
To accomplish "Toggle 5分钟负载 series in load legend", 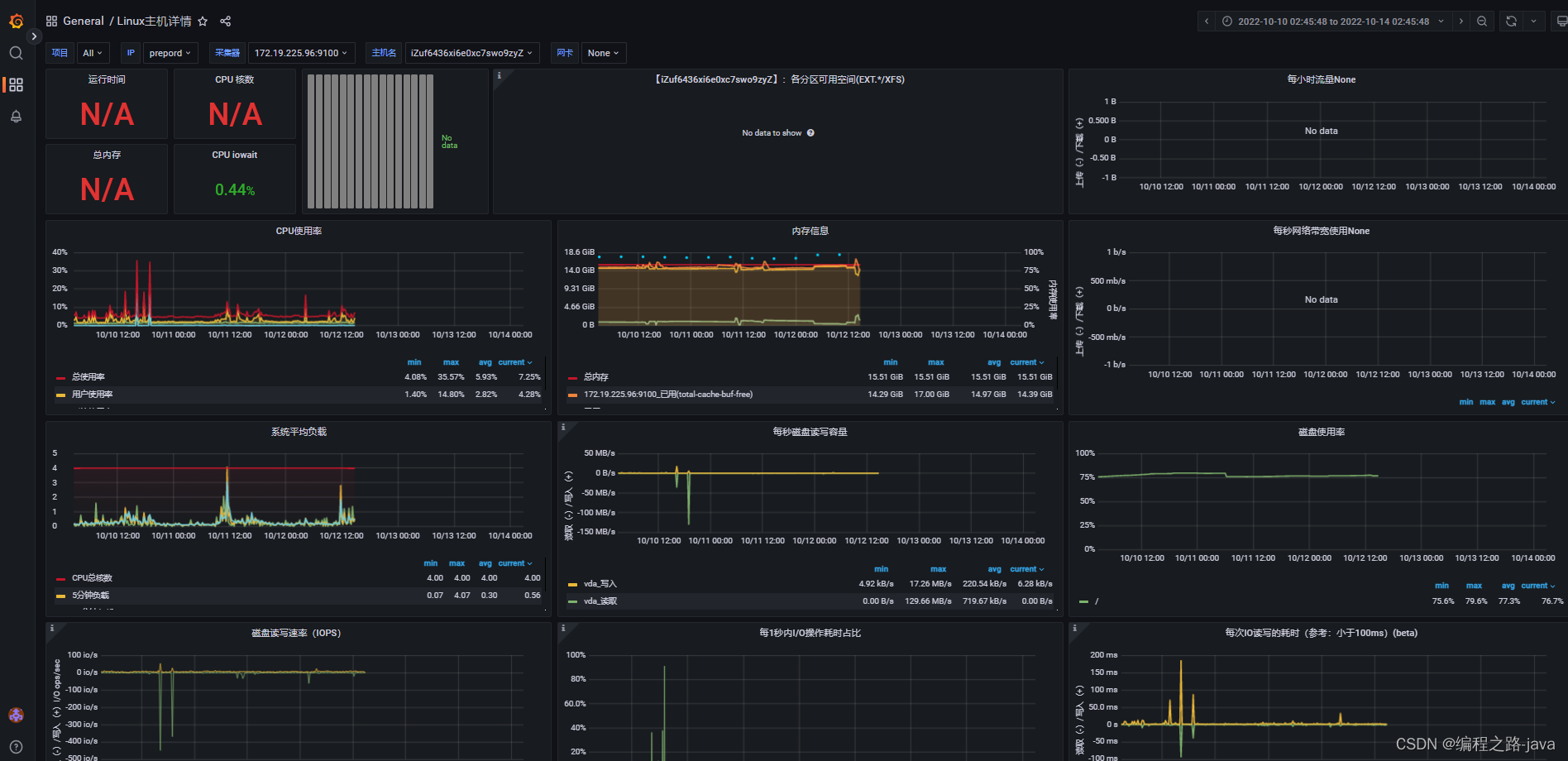I will (90, 596).
